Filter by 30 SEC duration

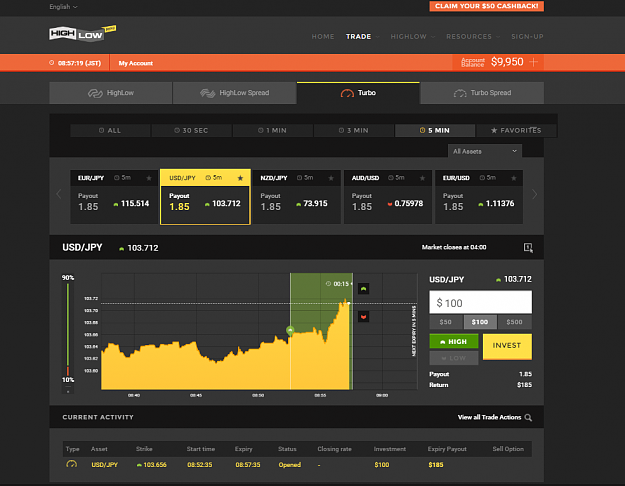[191, 130]
